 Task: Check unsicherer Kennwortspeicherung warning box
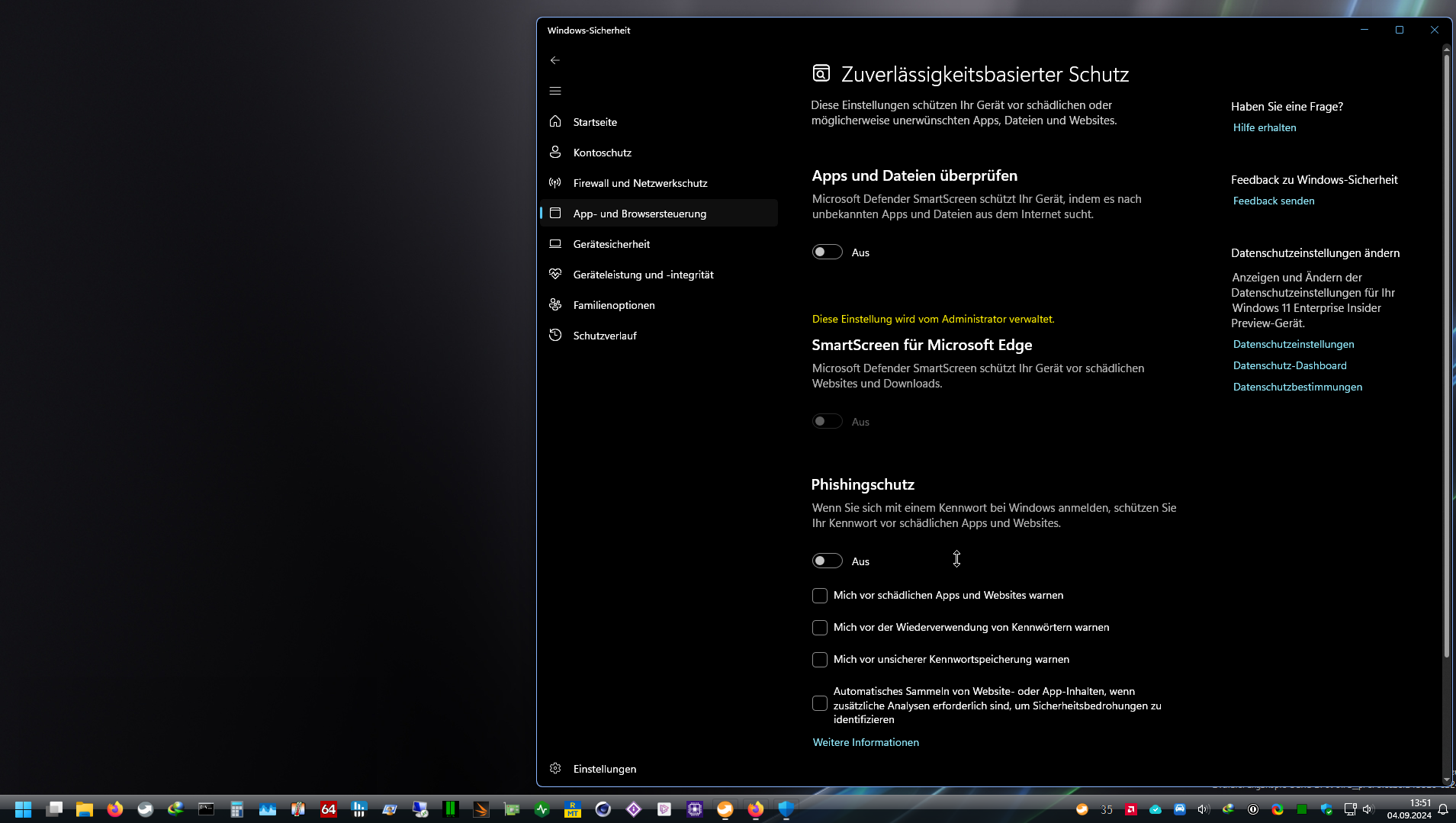(820, 660)
